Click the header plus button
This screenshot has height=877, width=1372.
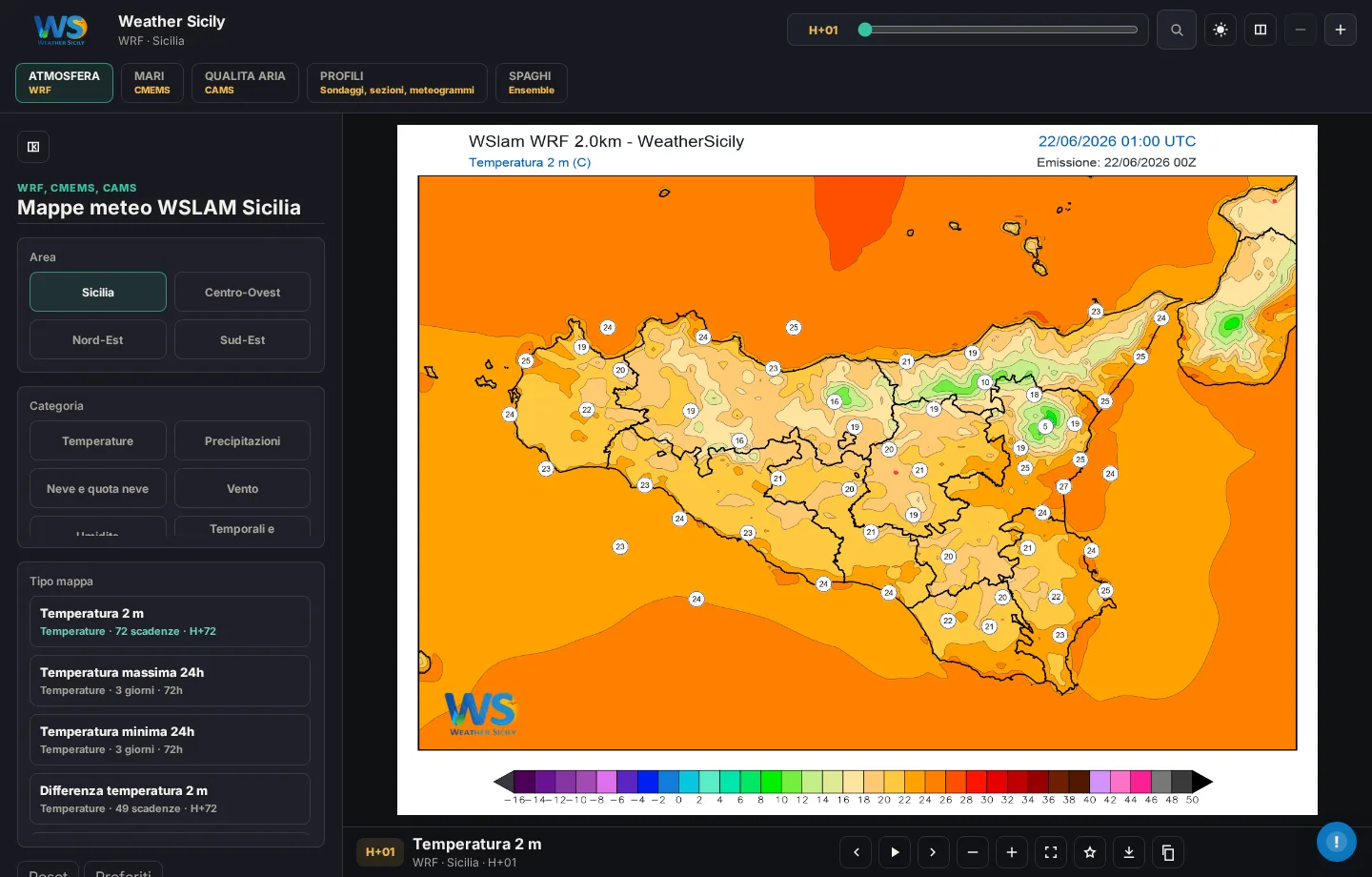1341,30
